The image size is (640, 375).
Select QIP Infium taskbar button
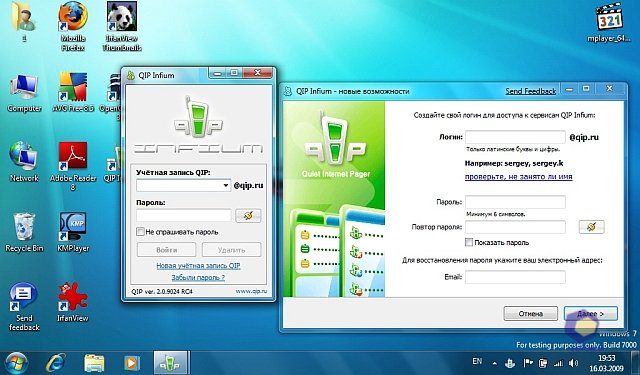click(x=170, y=363)
